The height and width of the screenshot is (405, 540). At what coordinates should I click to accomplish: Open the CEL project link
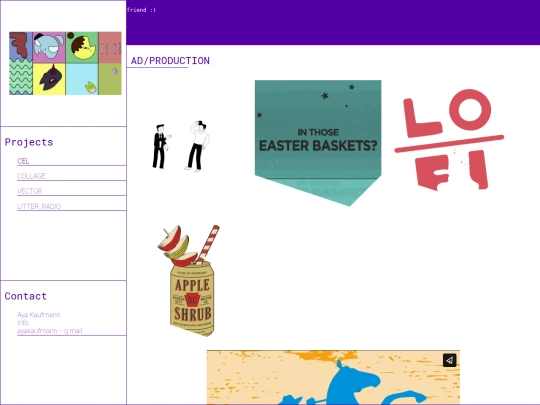[23, 161]
